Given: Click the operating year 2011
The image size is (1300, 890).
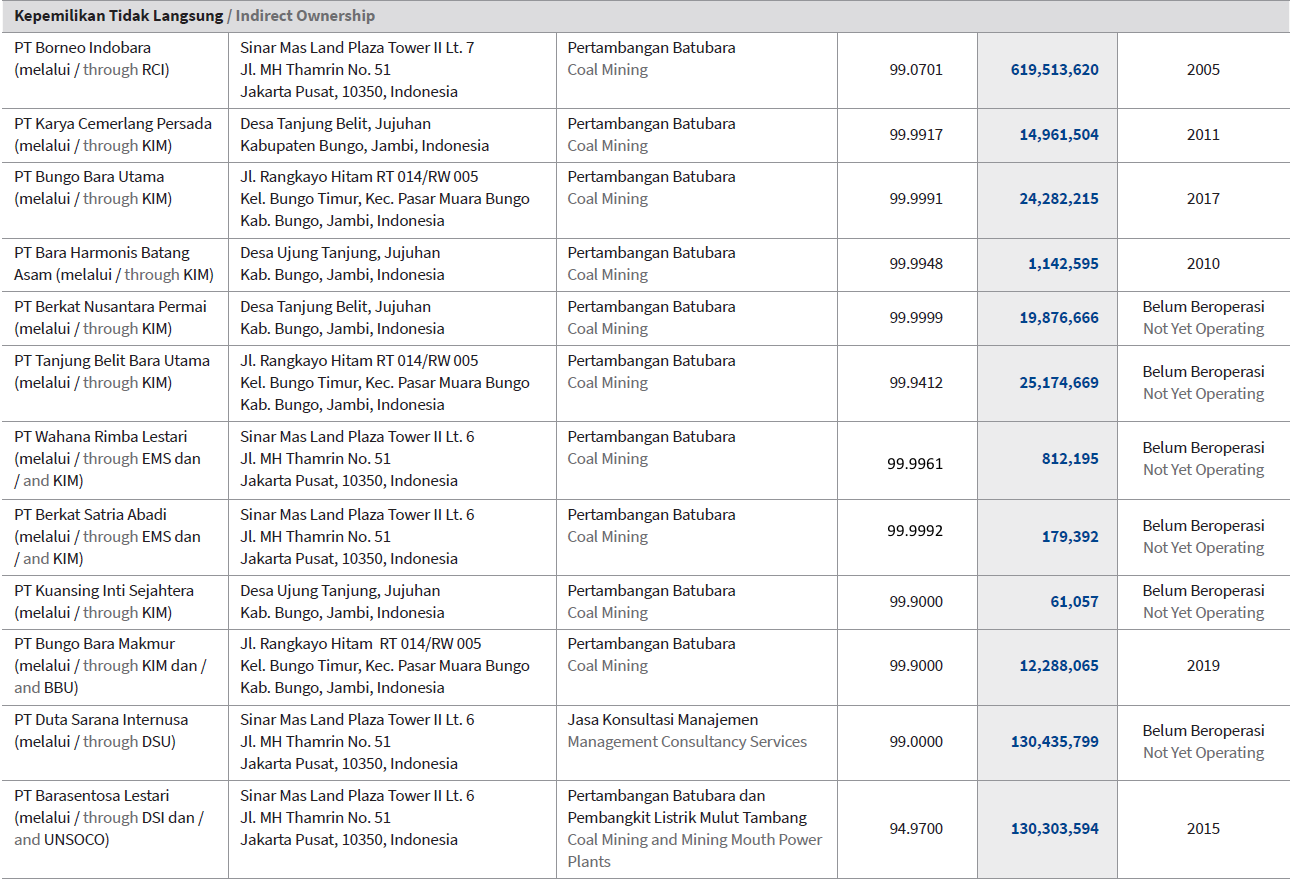Looking at the screenshot, I should point(1203,135).
